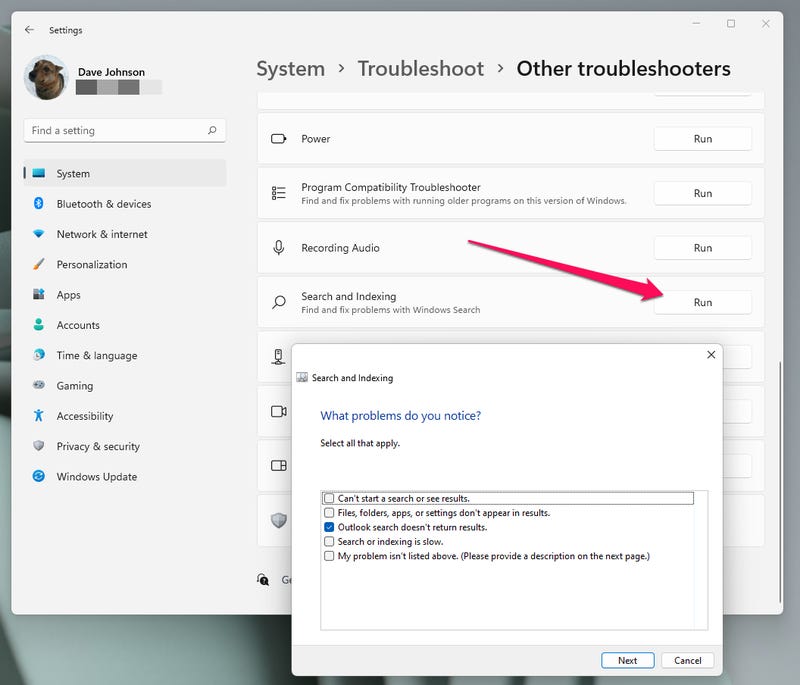Click the Windows Update sync icon
The height and width of the screenshot is (685, 800).
point(38,476)
